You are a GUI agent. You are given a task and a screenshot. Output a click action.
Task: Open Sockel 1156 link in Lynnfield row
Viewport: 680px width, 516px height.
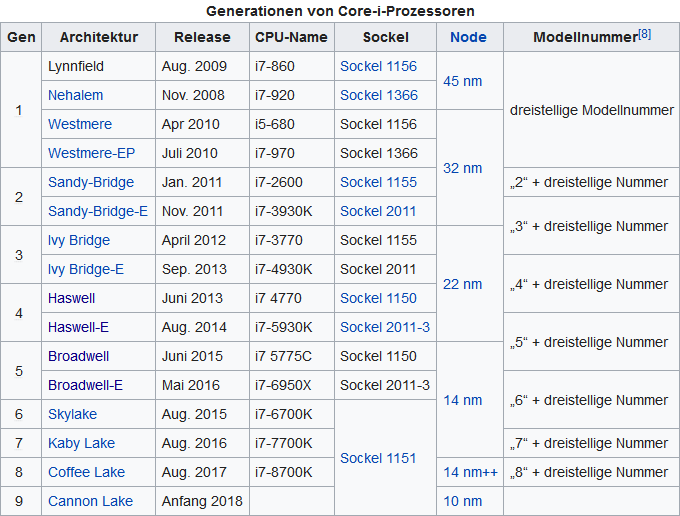click(378, 66)
